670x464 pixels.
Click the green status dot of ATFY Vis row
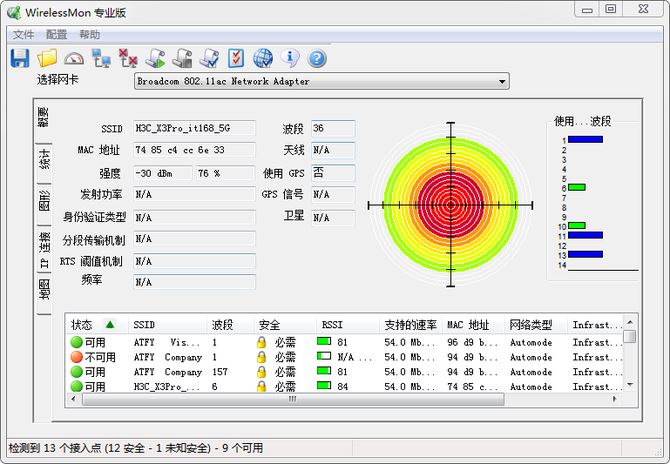coord(76,342)
